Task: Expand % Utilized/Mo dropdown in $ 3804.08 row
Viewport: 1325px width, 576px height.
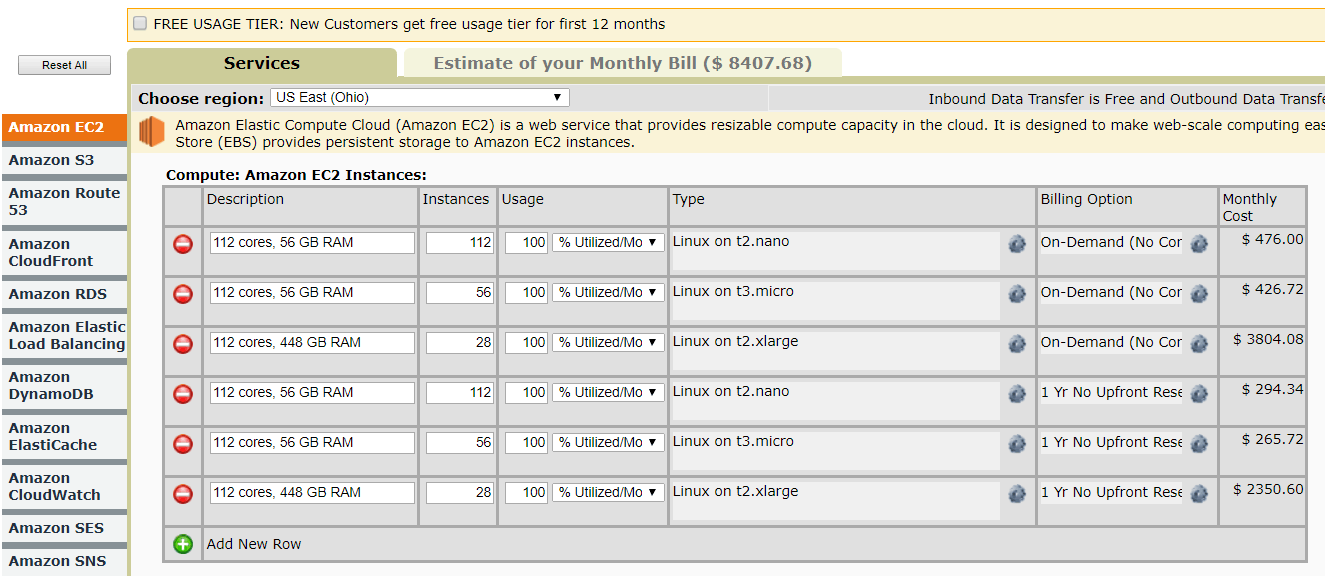Action: pos(608,343)
